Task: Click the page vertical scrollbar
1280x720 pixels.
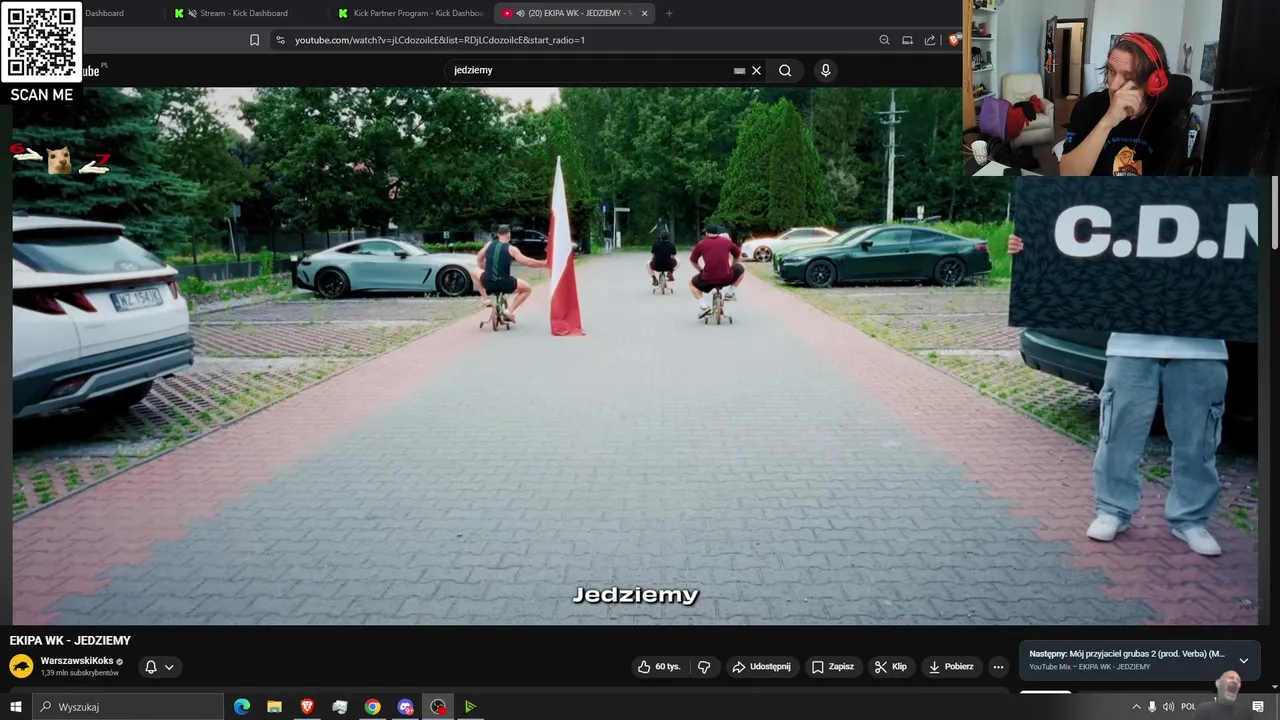Action: (1275, 212)
